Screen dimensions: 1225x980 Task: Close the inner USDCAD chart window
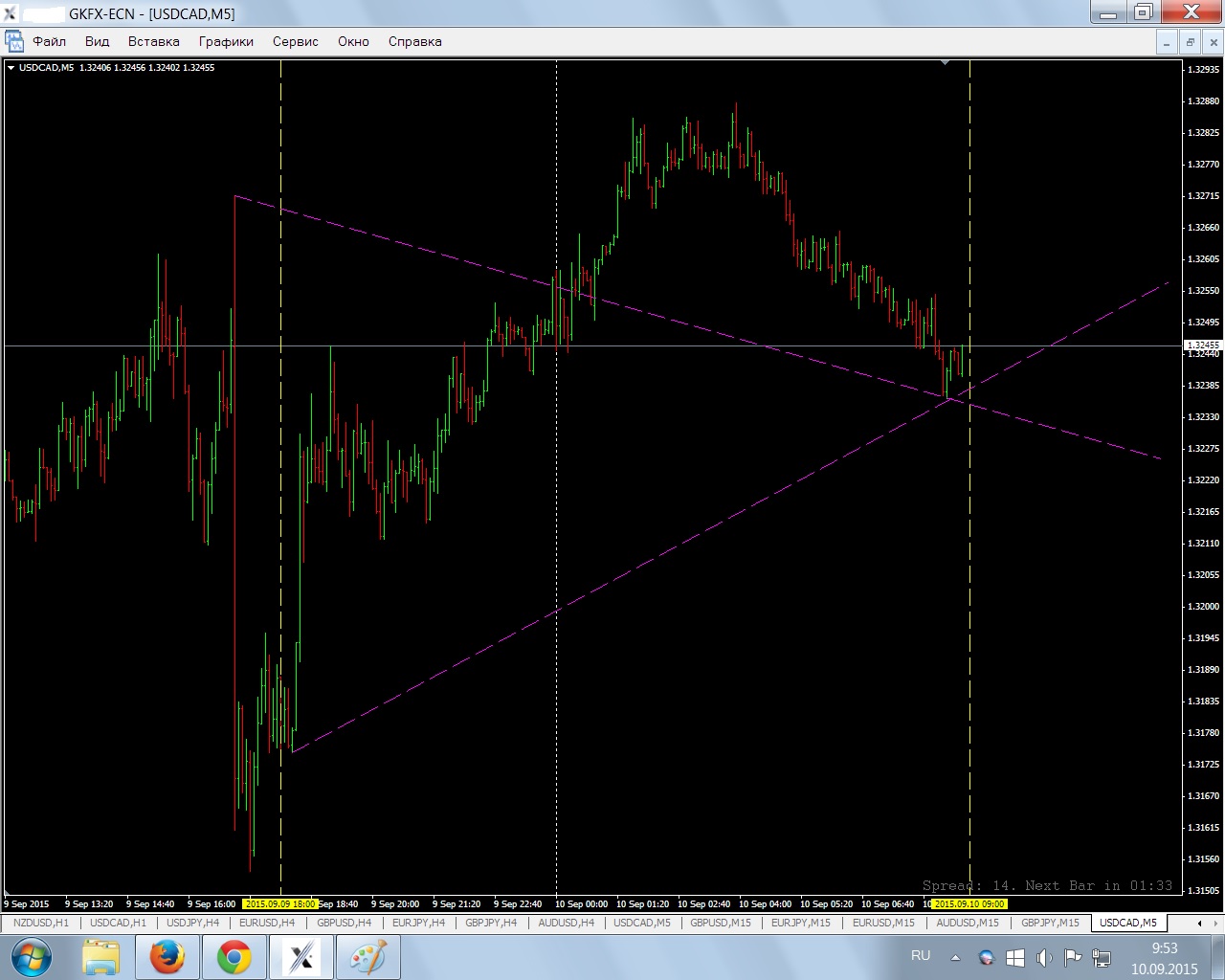(x=1213, y=42)
